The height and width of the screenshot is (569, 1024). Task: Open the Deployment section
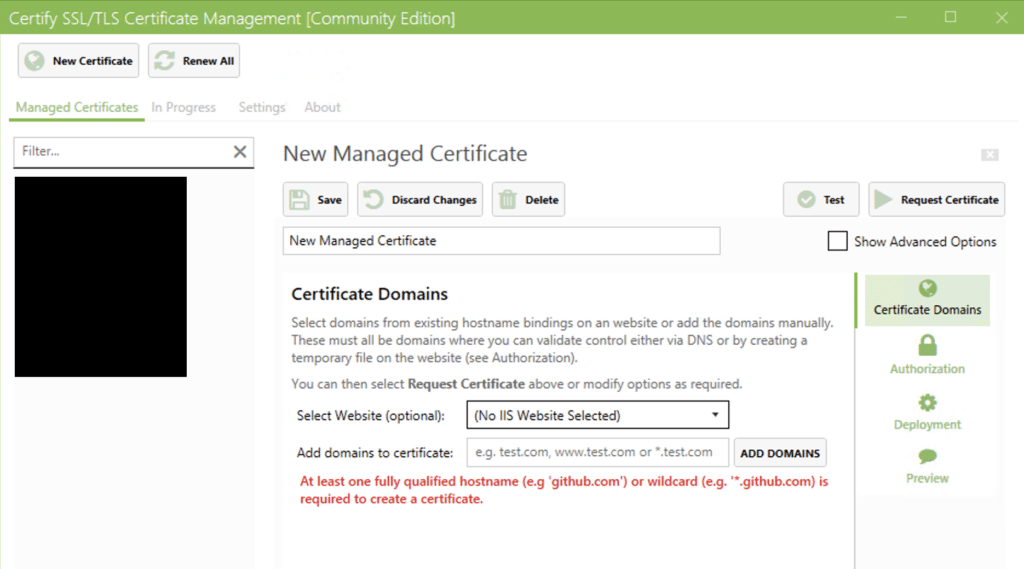coord(927,412)
